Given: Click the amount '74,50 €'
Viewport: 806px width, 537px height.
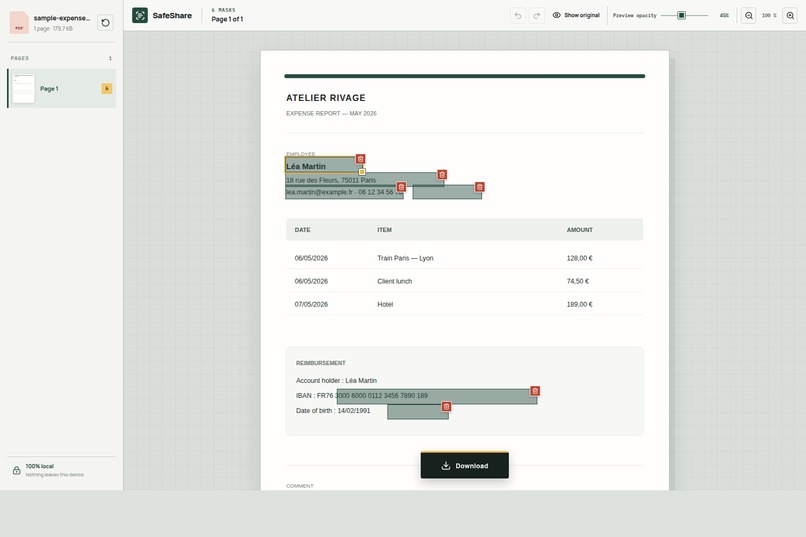Looking at the screenshot, I should click(578, 281).
